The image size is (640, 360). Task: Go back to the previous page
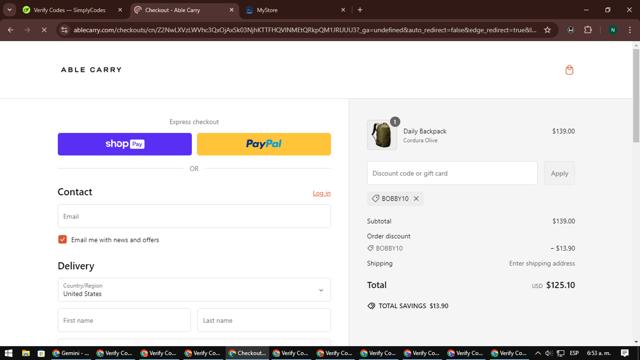coord(11,30)
